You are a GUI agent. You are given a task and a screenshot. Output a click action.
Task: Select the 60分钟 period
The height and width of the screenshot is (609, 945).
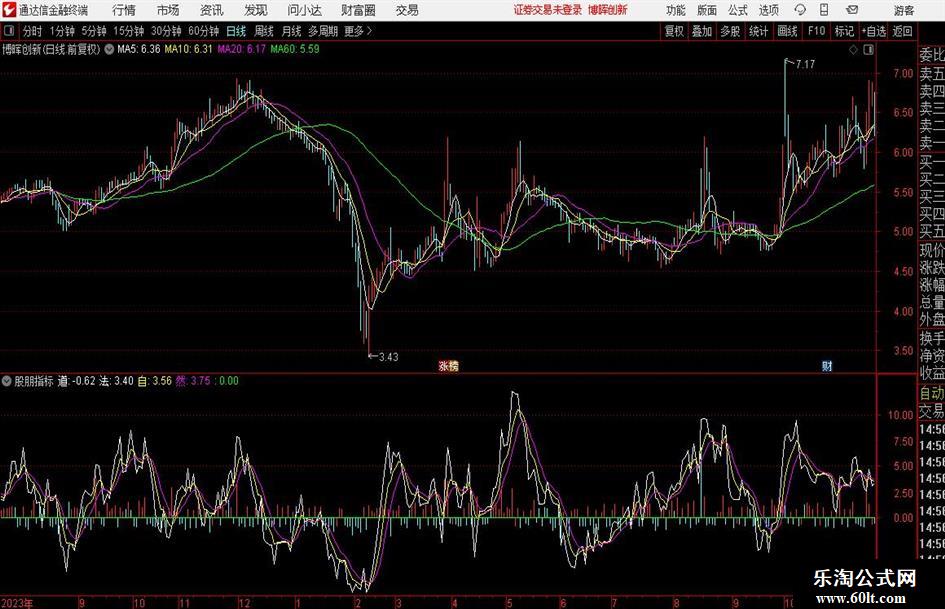click(x=204, y=31)
